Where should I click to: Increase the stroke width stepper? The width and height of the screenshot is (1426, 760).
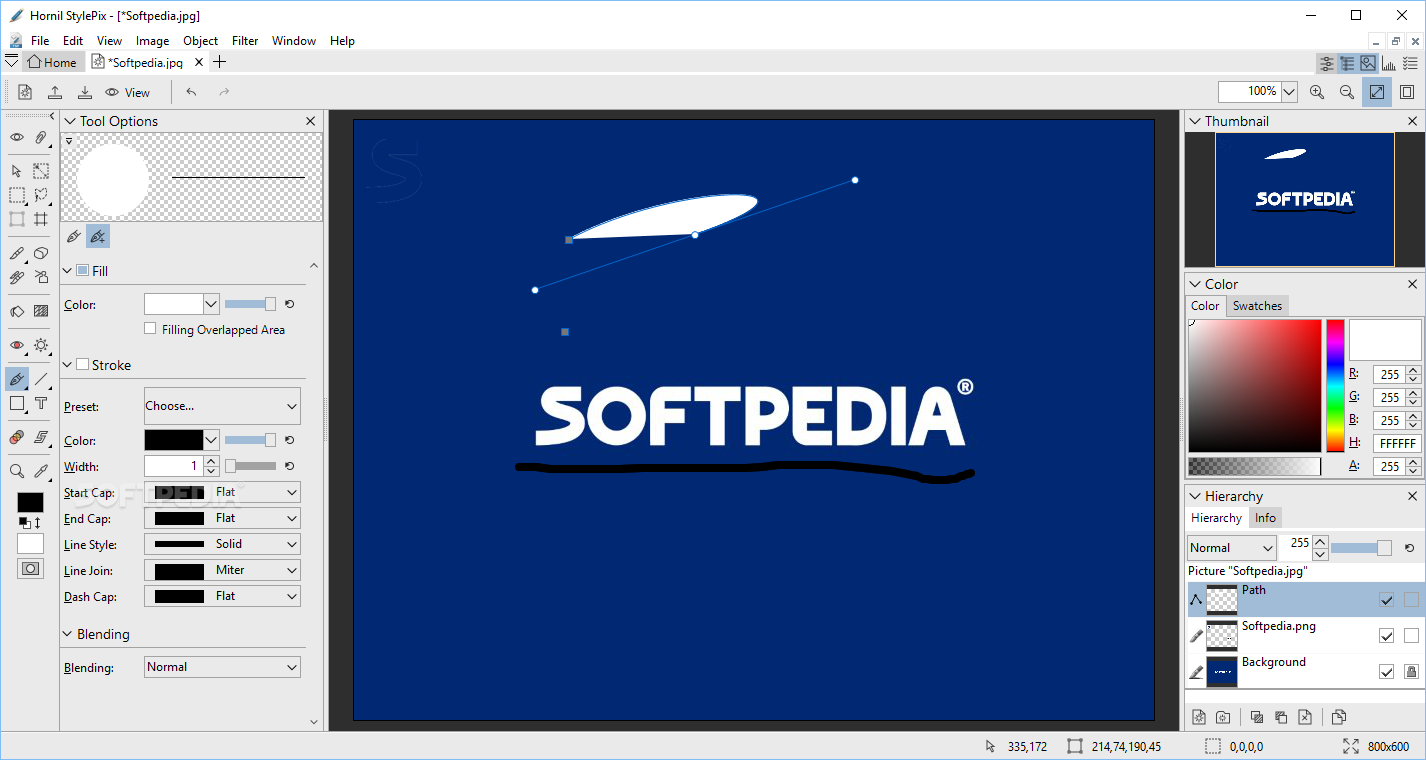(211, 461)
